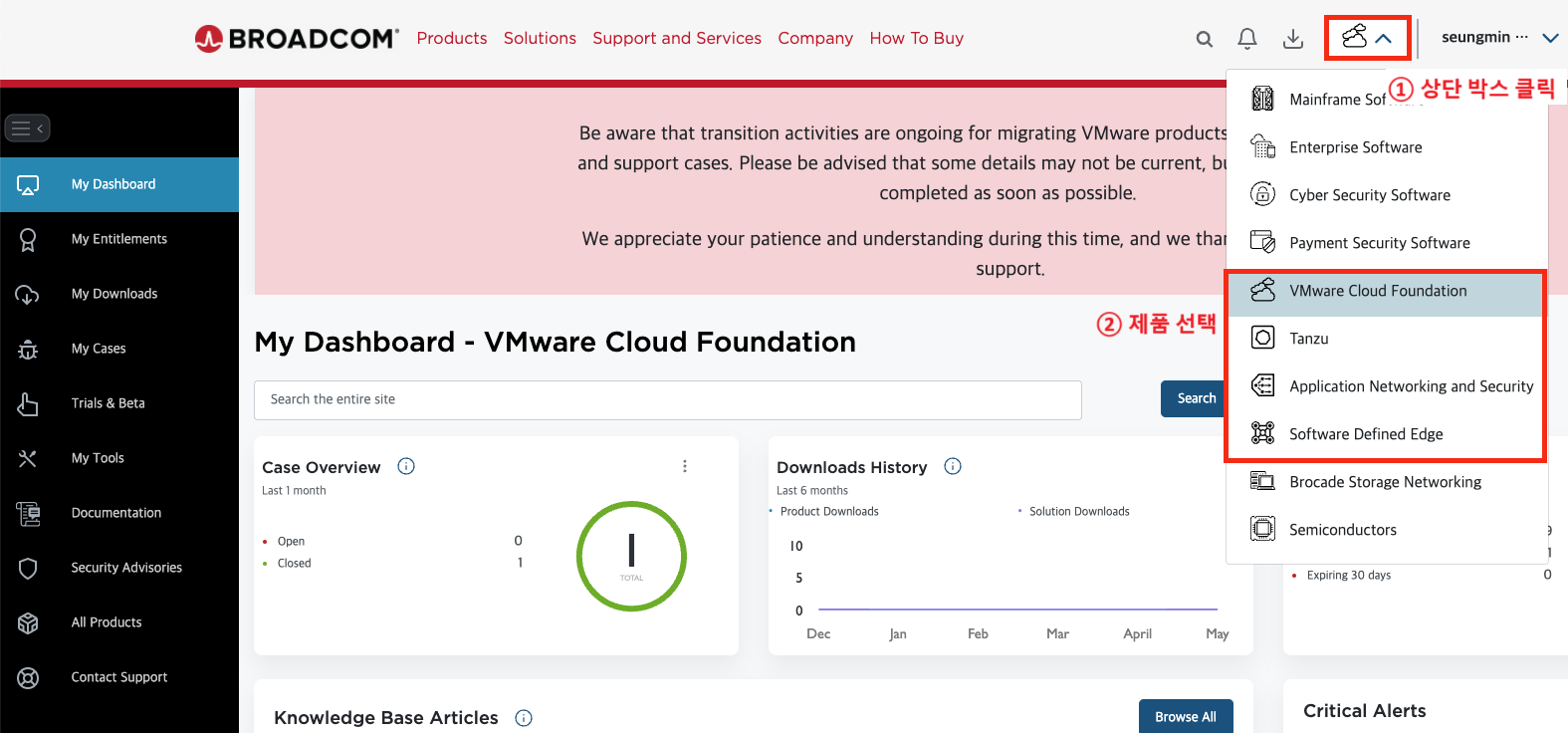Screen dimensions: 1568x733
Task: Click the search magnifier icon in header
Action: pos(1204,39)
